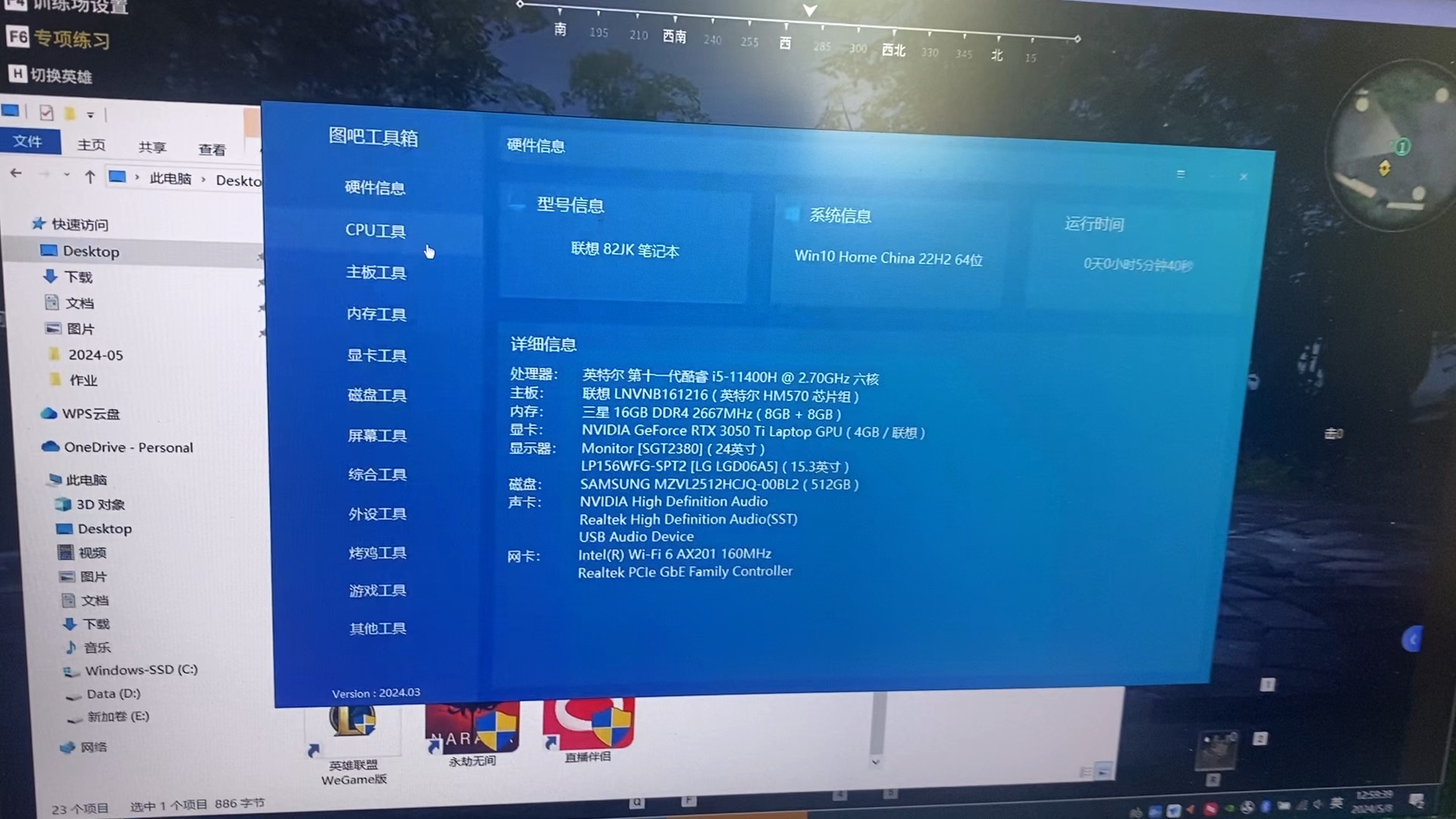This screenshot has width=1456, height=819.
Task: Select 游戏工具 (Game Tool) icon
Action: [x=376, y=590]
